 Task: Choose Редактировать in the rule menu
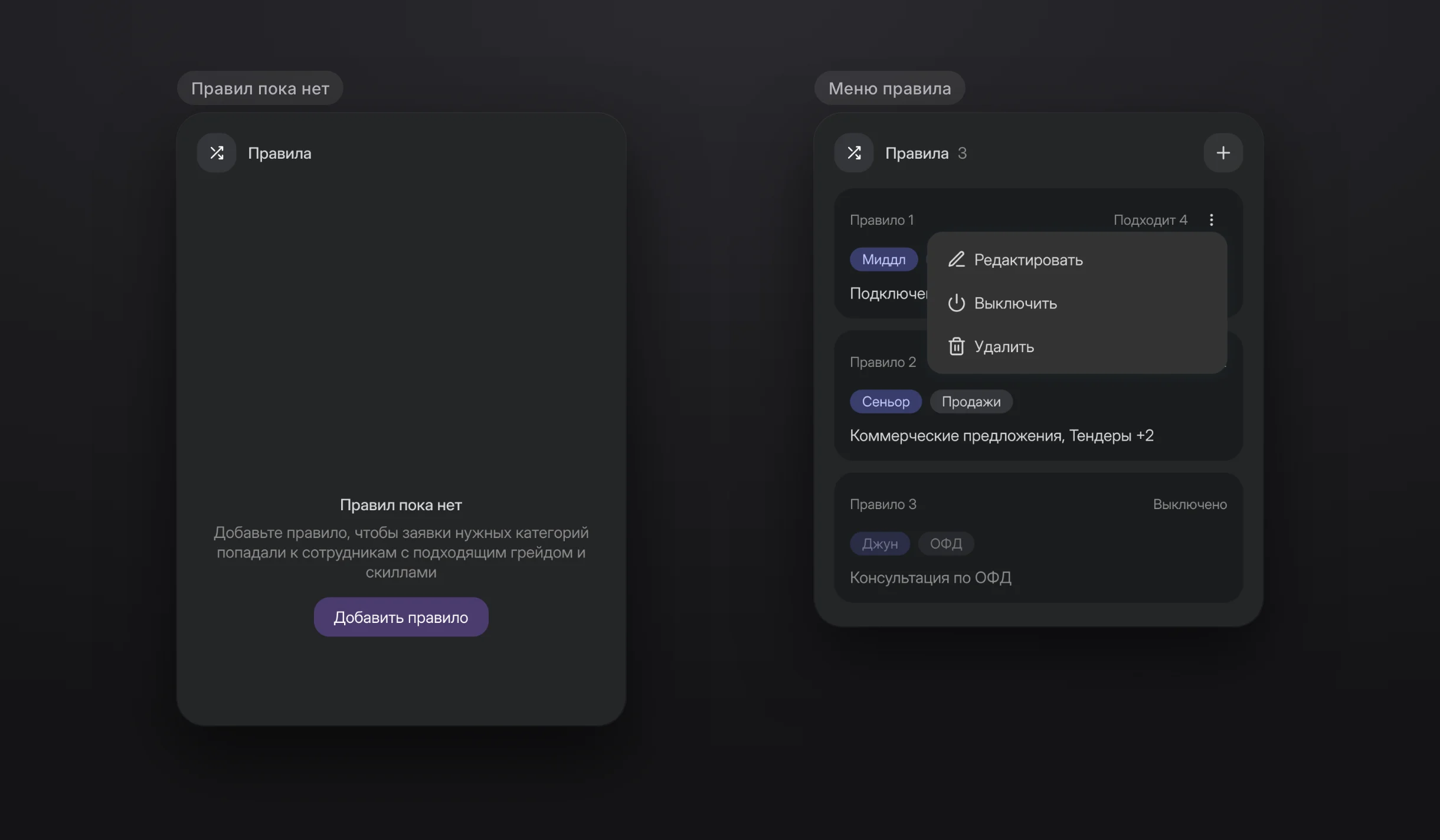coord(1077,260)
